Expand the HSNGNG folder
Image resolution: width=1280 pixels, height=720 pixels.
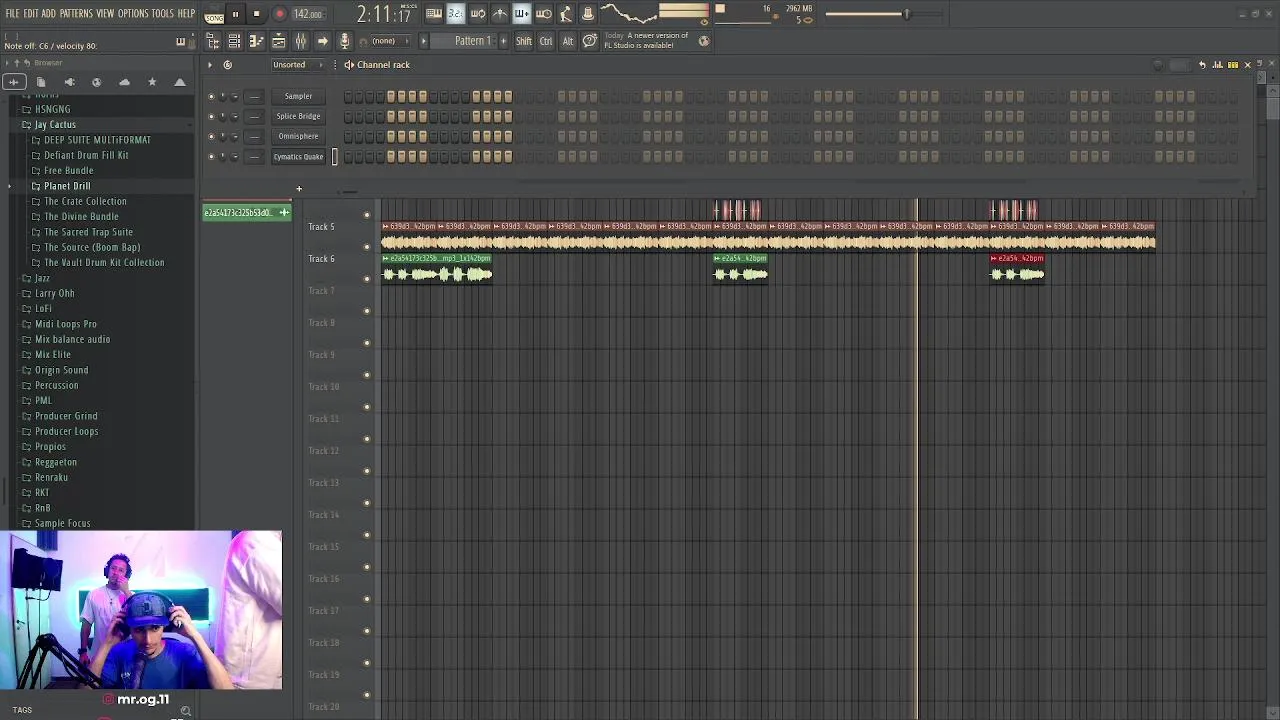(x=53, y=109)
